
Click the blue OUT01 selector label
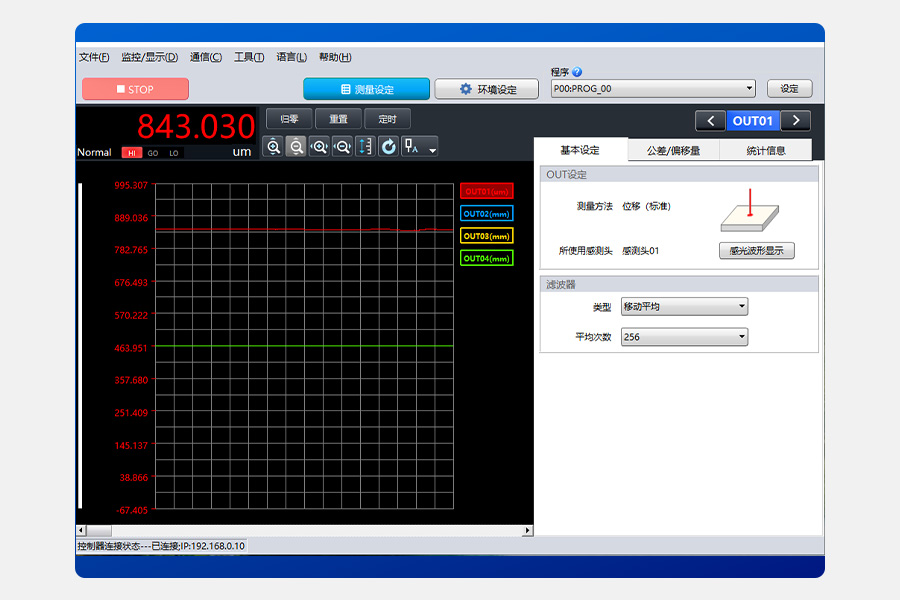(x=753, y=121)
